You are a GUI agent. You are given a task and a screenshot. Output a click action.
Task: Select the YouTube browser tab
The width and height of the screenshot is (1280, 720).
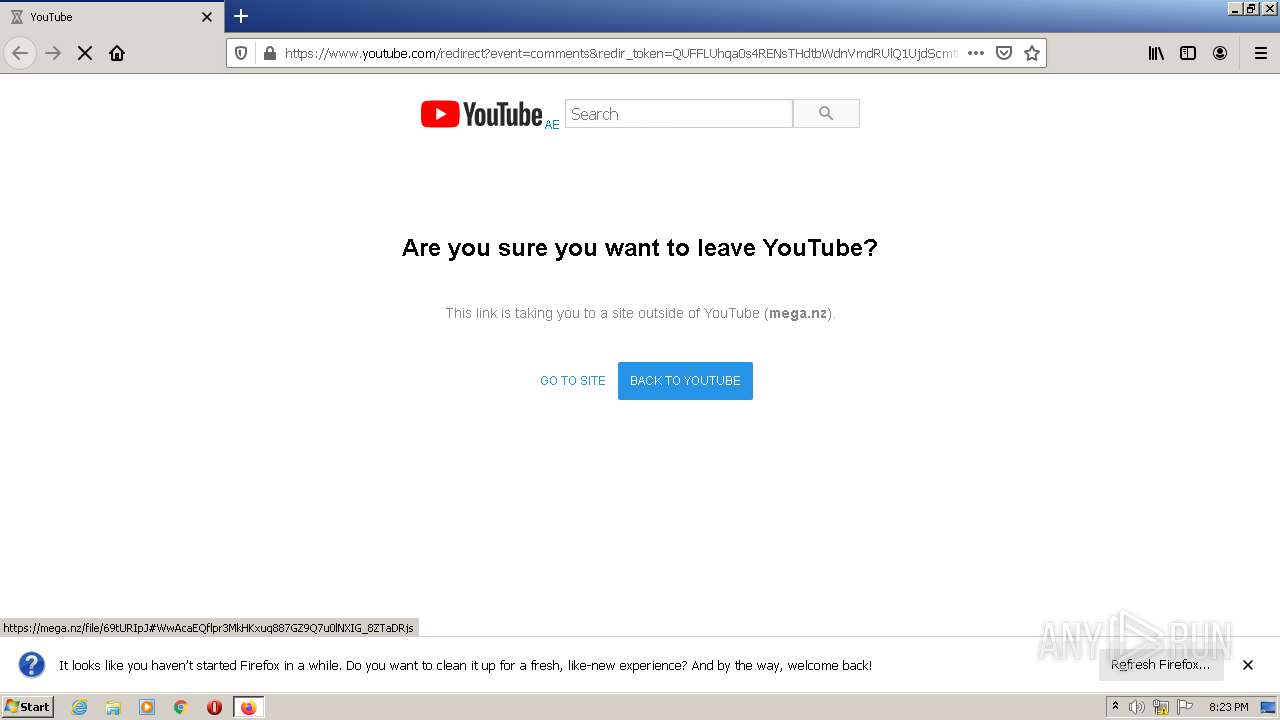[x=112, y=17]
